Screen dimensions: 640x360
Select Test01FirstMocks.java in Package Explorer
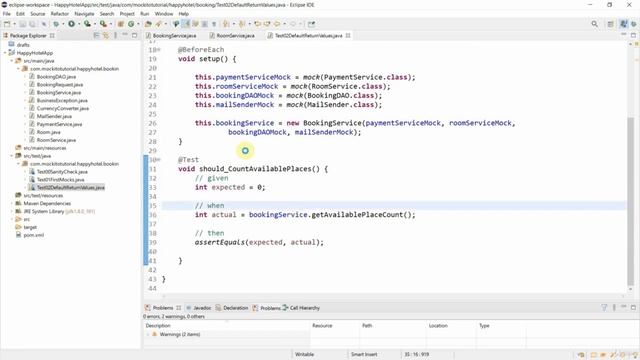[x=60, y=180]
